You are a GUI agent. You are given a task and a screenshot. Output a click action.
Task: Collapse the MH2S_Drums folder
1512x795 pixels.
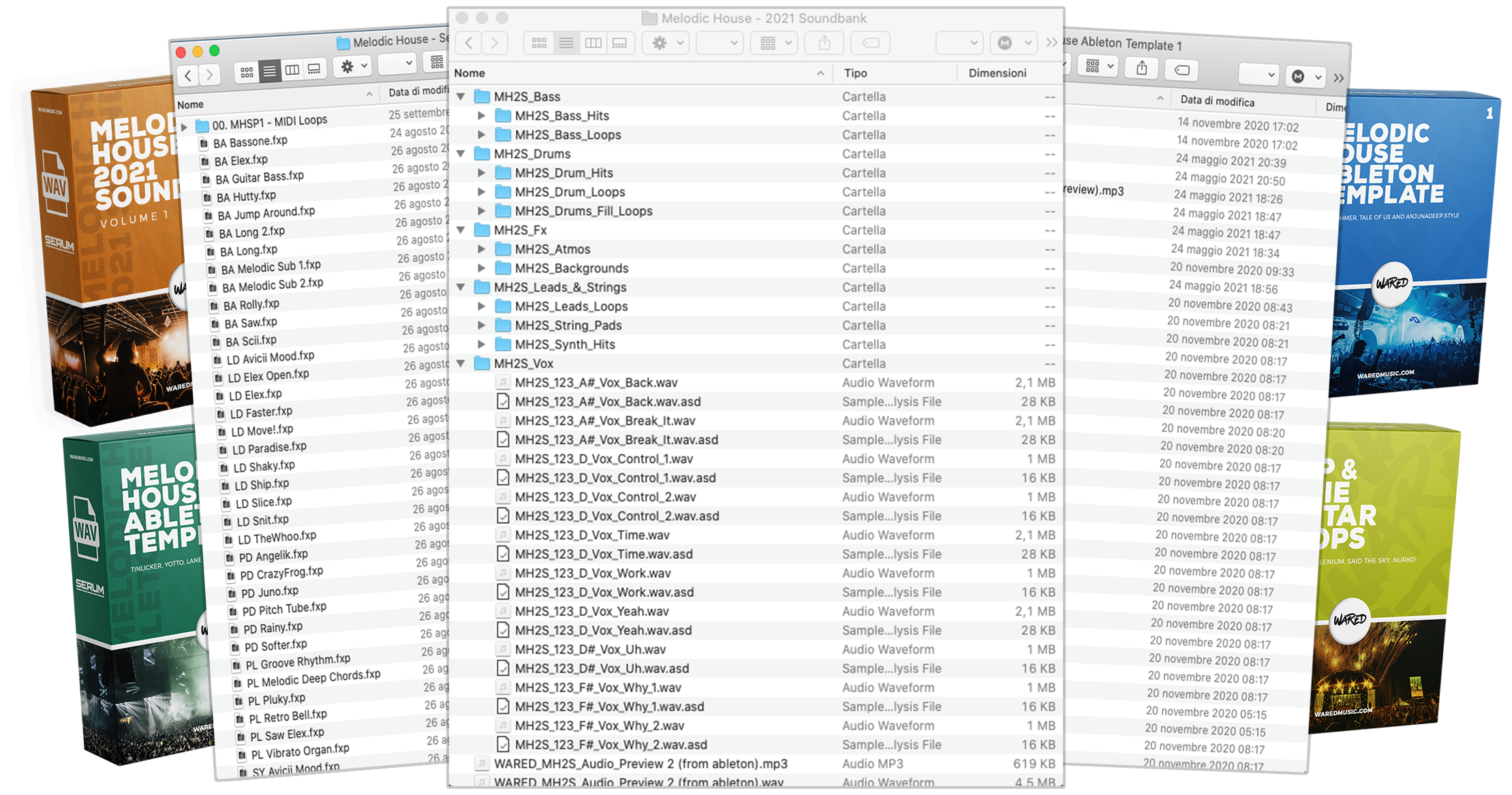[x=461, y=154]
